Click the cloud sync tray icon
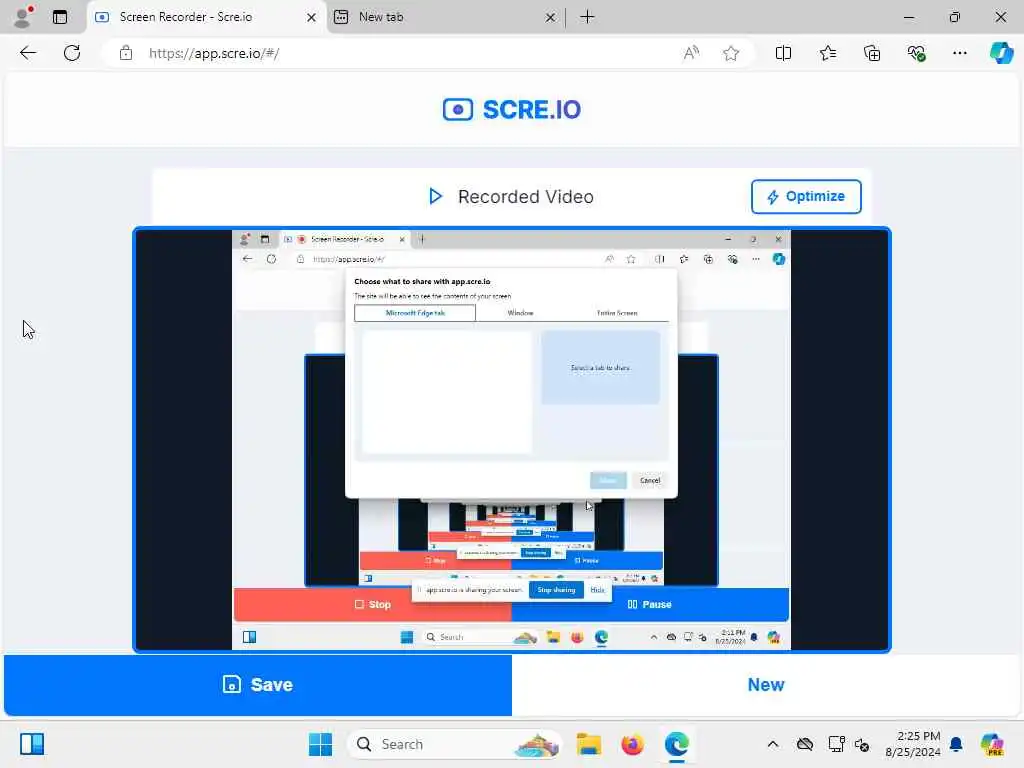 coord(805,744)
